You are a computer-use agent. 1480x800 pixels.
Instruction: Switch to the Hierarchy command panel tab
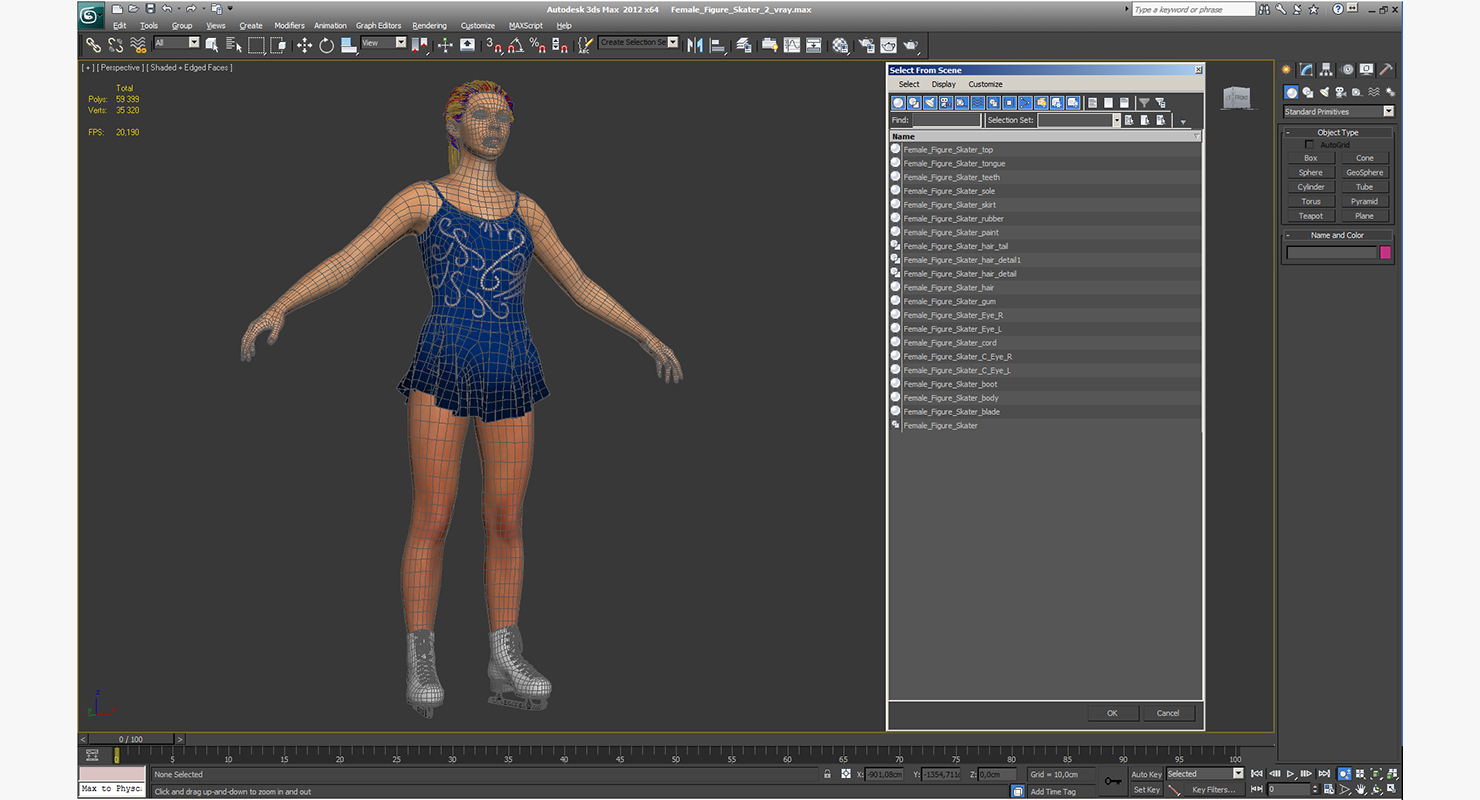coord(1326,70)
